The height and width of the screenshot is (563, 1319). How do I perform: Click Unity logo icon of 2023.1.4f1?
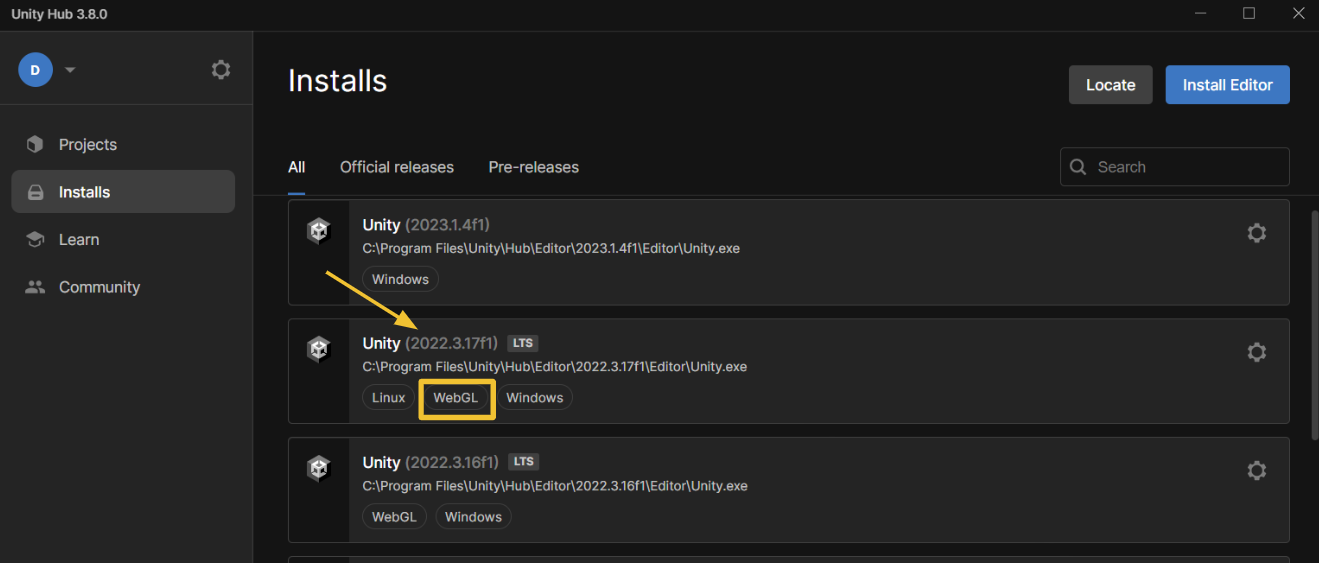(318, 231)
